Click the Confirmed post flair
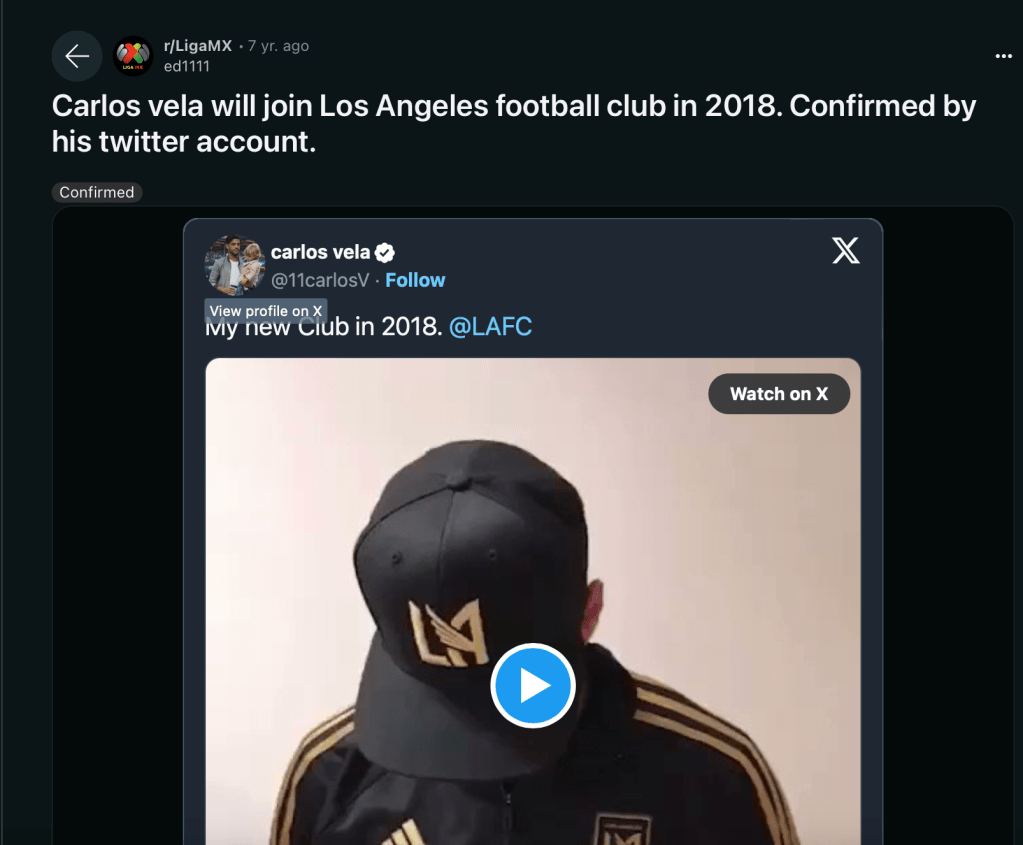 point(97,192)
